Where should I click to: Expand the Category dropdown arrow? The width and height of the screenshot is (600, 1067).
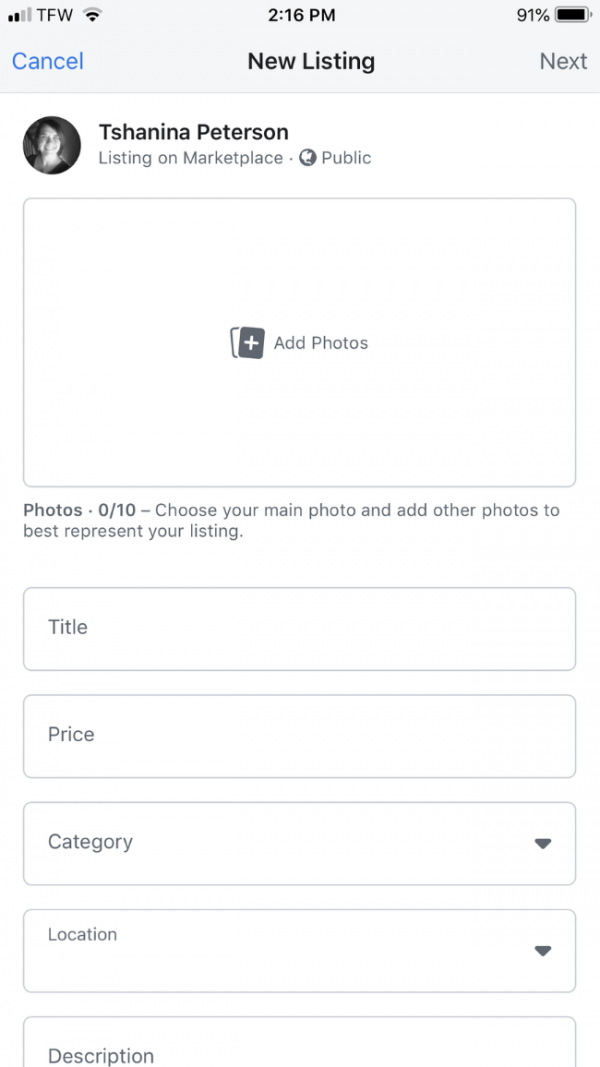(x=543, y=843)
